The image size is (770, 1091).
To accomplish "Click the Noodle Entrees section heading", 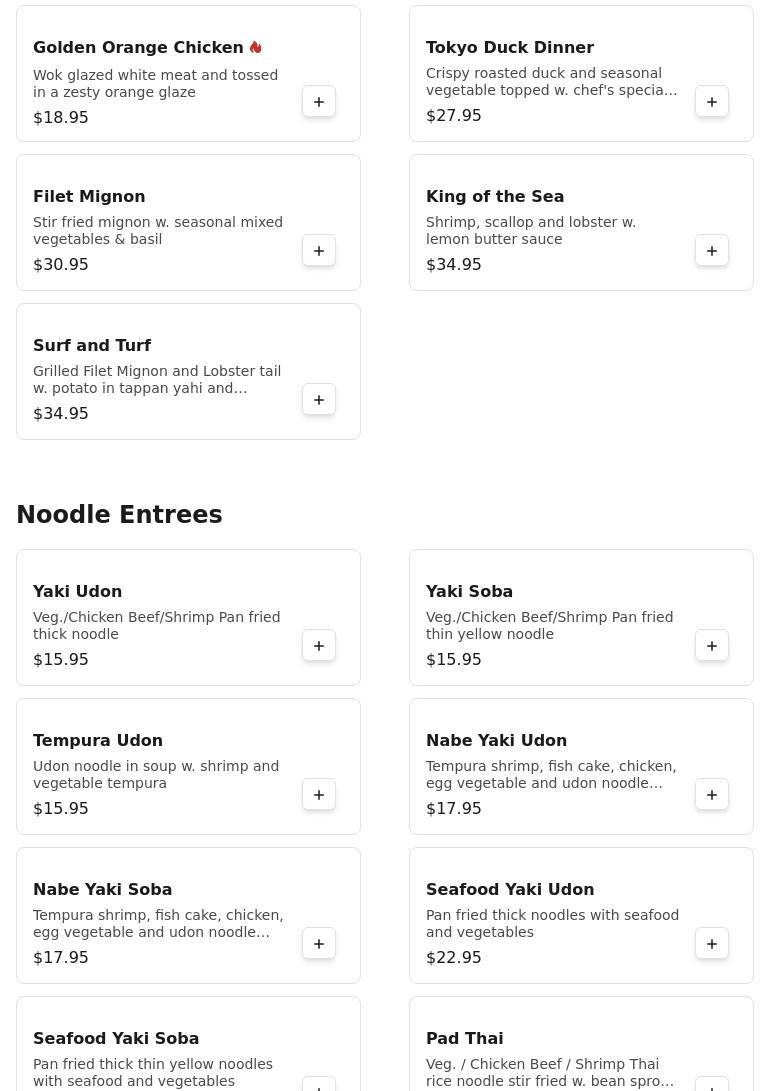I will coord(119,515).
